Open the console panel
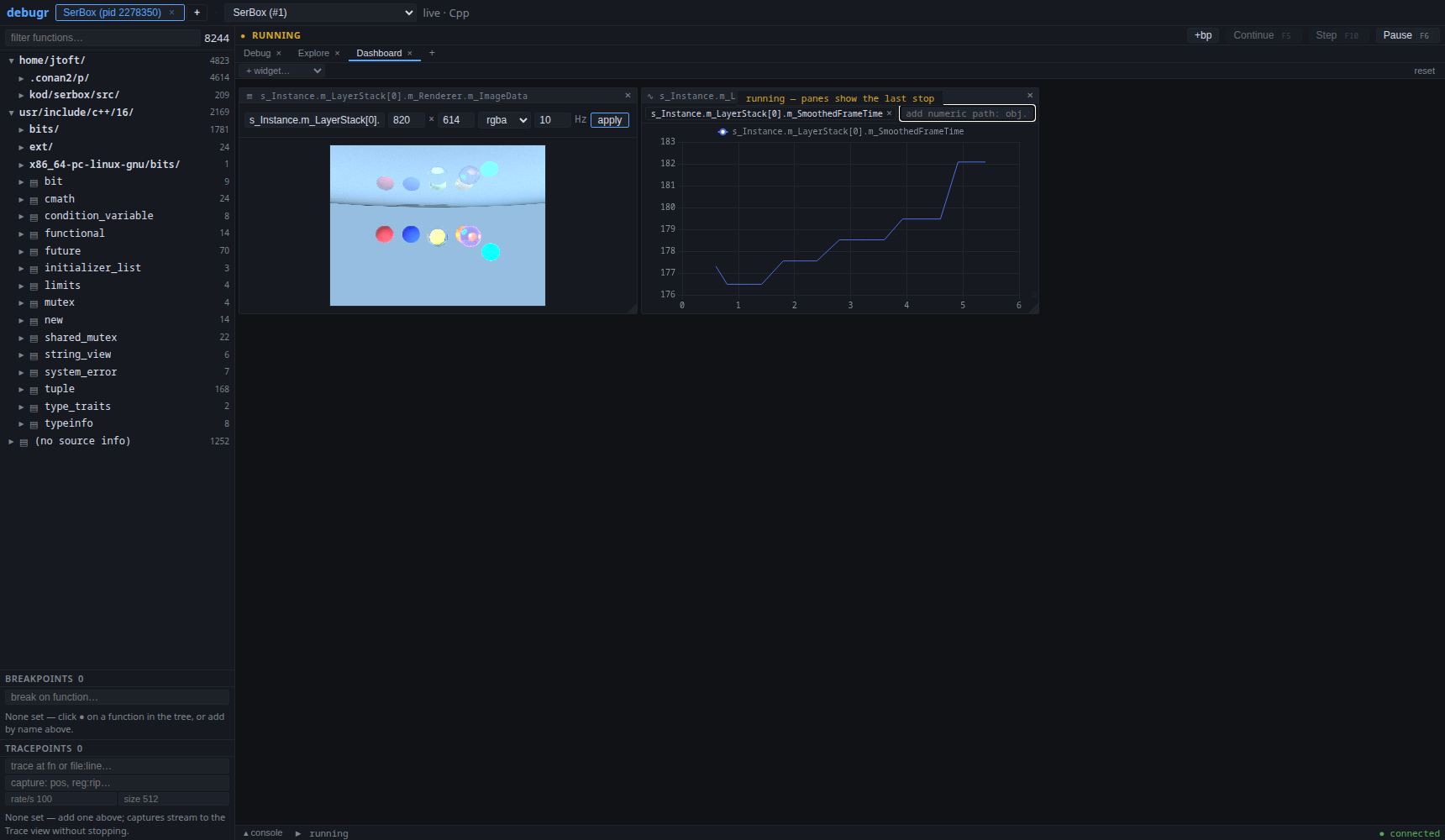Viewport: 1445px width, 840px height. click(x=263, y=833)
